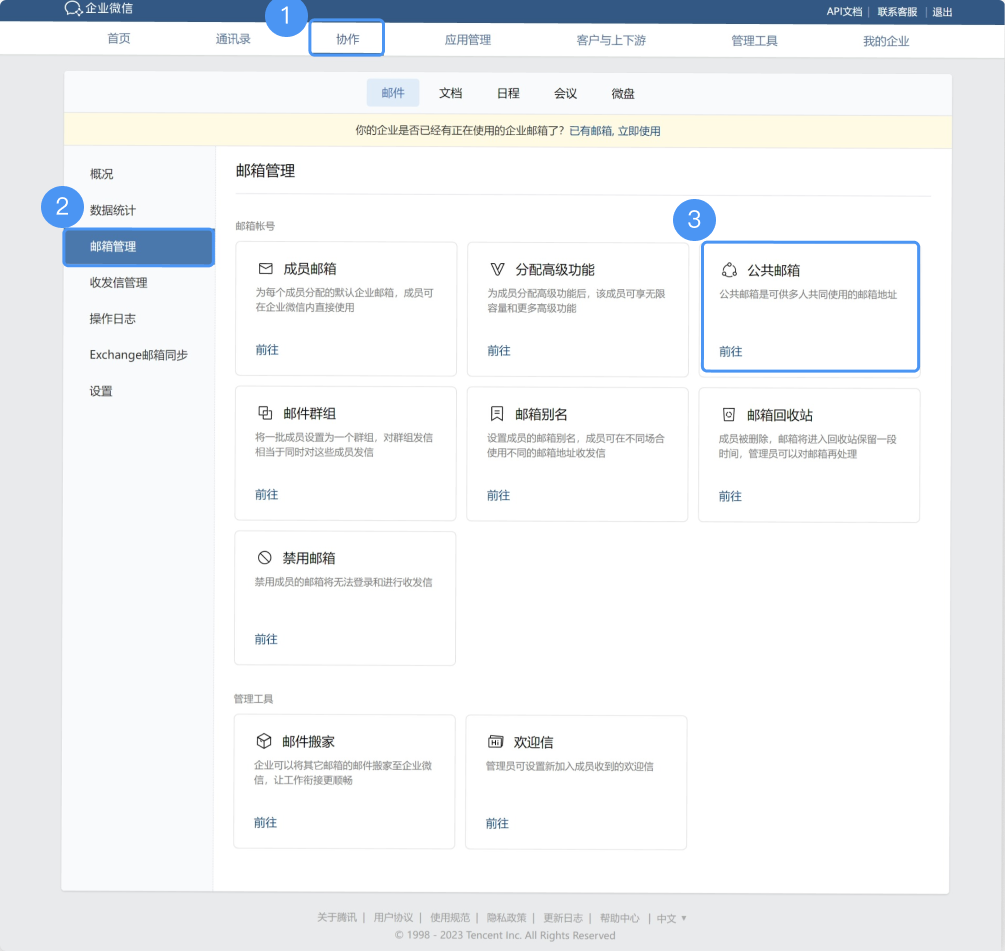Screen dimensions: 1005x951
Task: Select the 邮件 sub-tab
Action: click(393, 93)
